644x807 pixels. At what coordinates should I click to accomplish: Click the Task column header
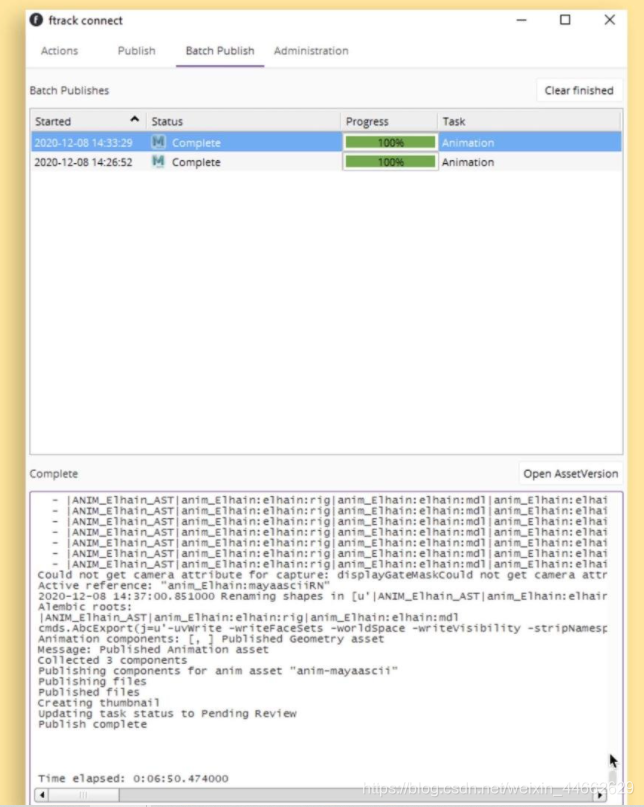529,121
